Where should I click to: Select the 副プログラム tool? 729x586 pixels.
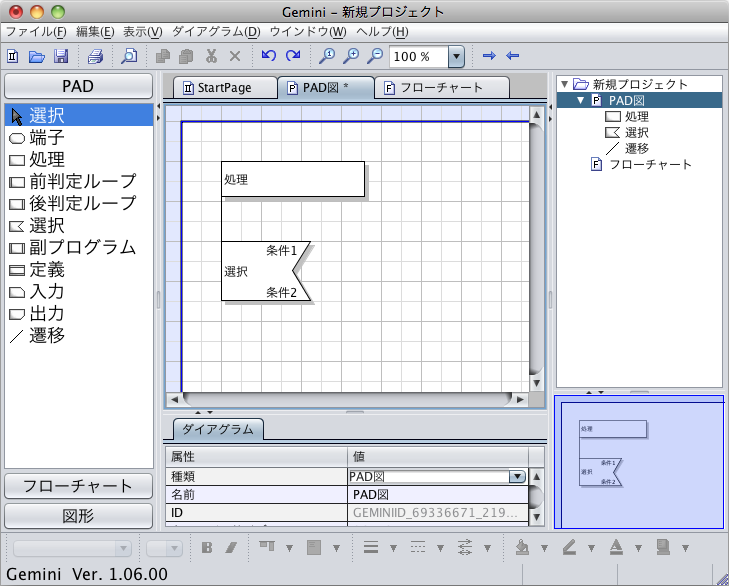point(79,247)
